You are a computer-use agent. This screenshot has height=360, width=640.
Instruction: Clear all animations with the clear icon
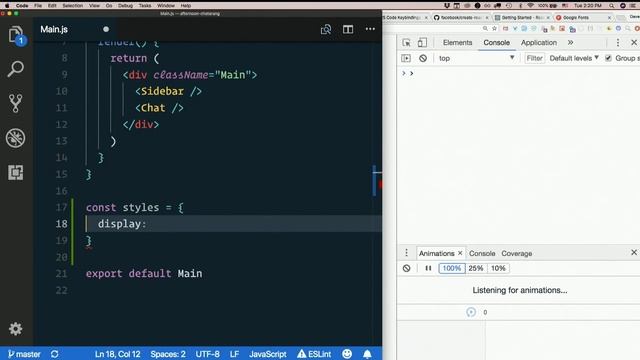click(x=406, y=268)
